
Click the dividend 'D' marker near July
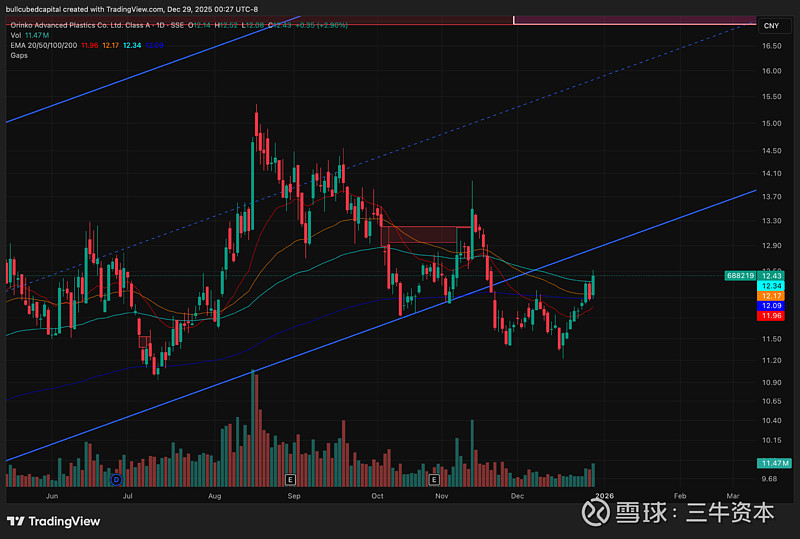tap(116, 480)
